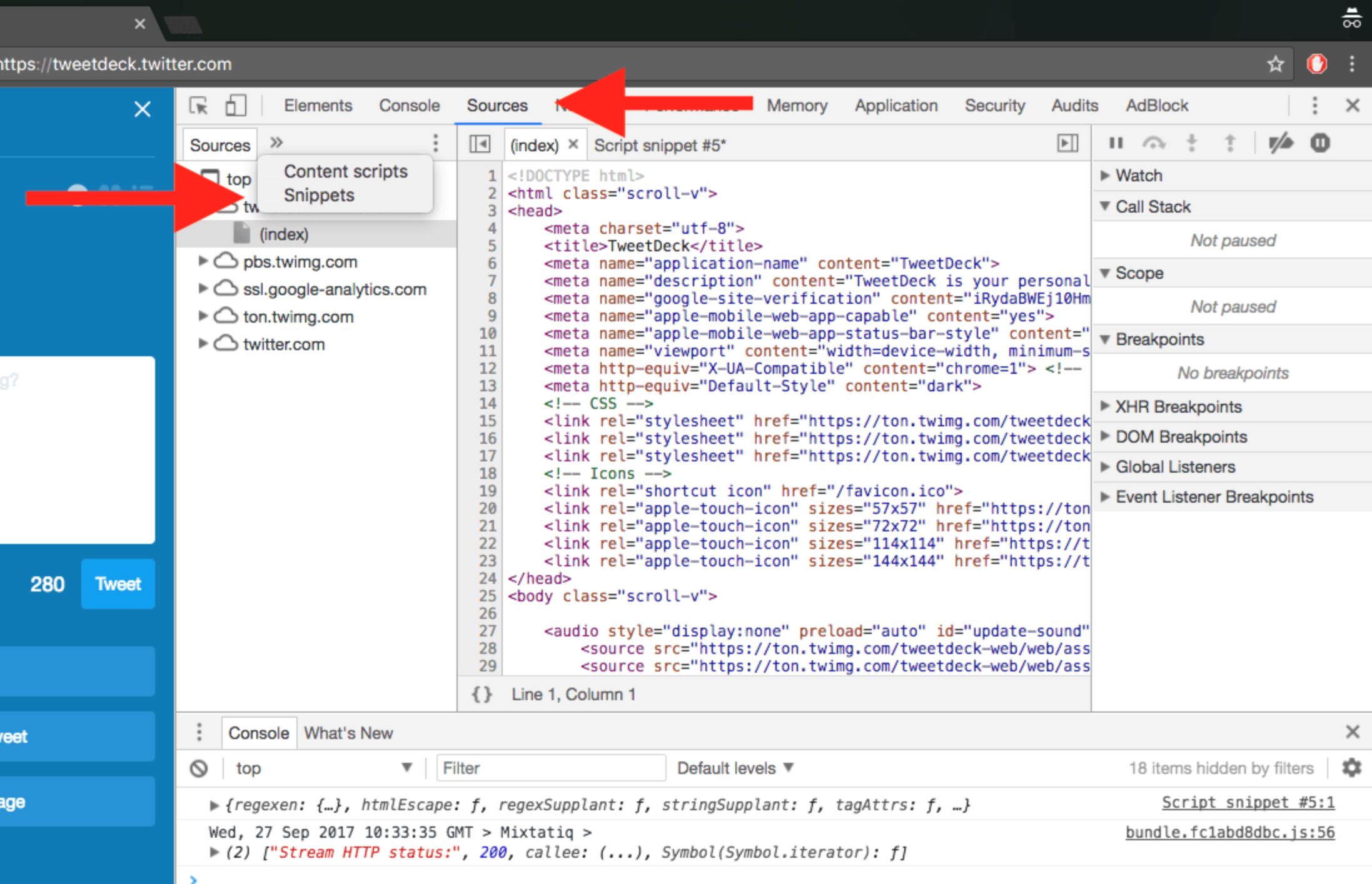Click the pretty print braces icon
The width and height of the screenshot is (1372, 884).
pyautogui.click(x=482, y=695)
